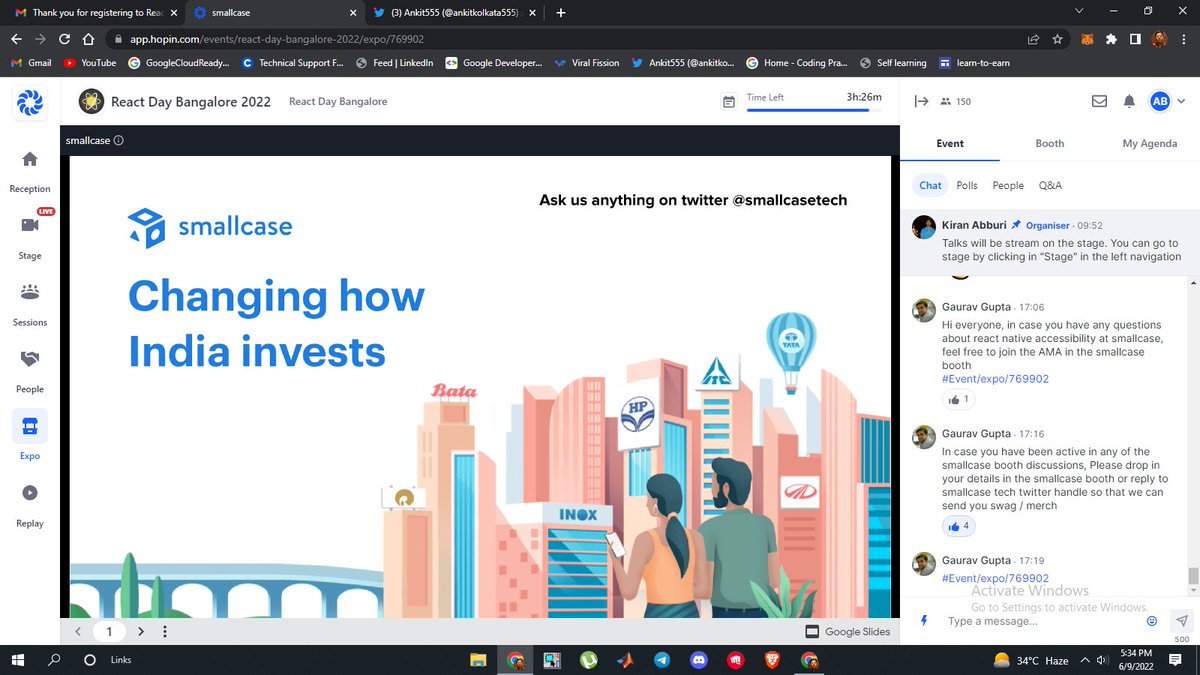Expand the profile dropdown chevron
Image resolution: width=1200 pixels, height=675 pixels.
[x=1181, y=101]
